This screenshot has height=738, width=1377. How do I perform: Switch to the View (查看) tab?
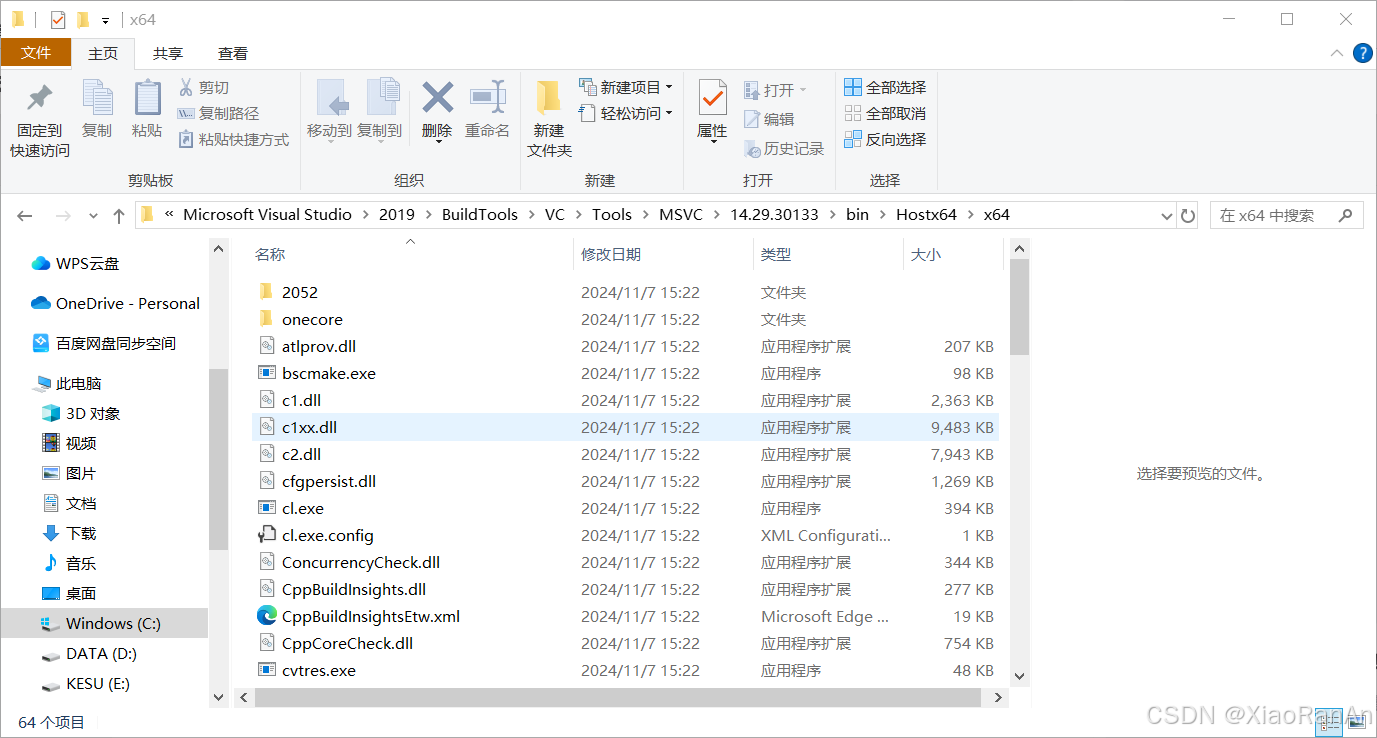[x=233, y=53]
